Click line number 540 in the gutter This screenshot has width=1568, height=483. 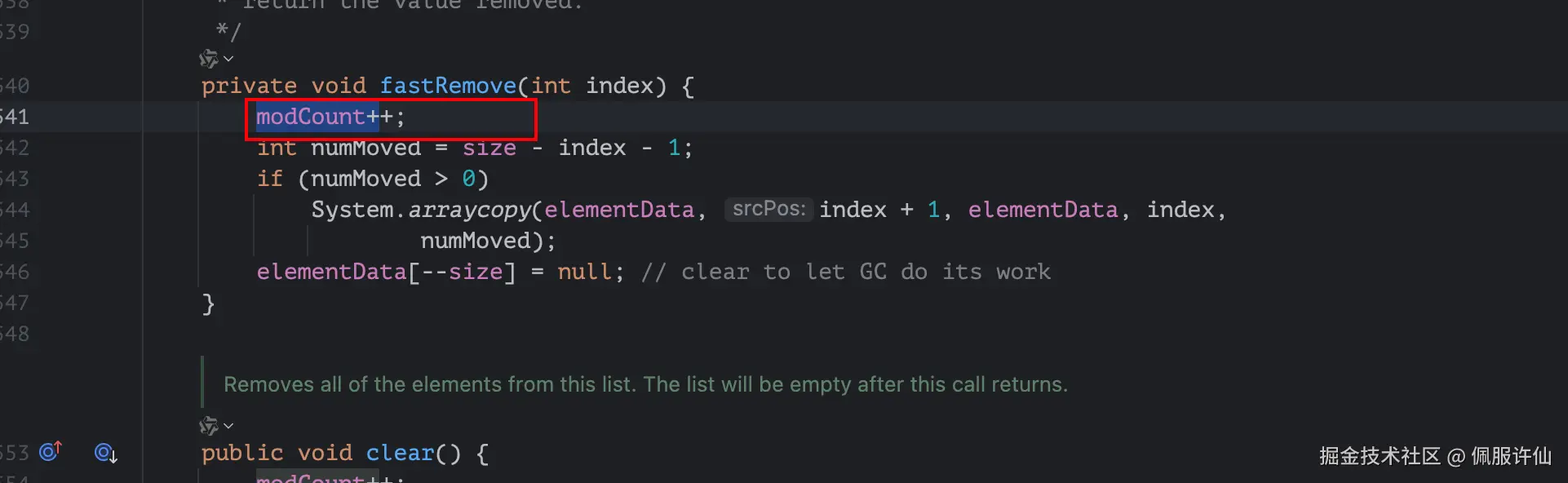point(15,86)
